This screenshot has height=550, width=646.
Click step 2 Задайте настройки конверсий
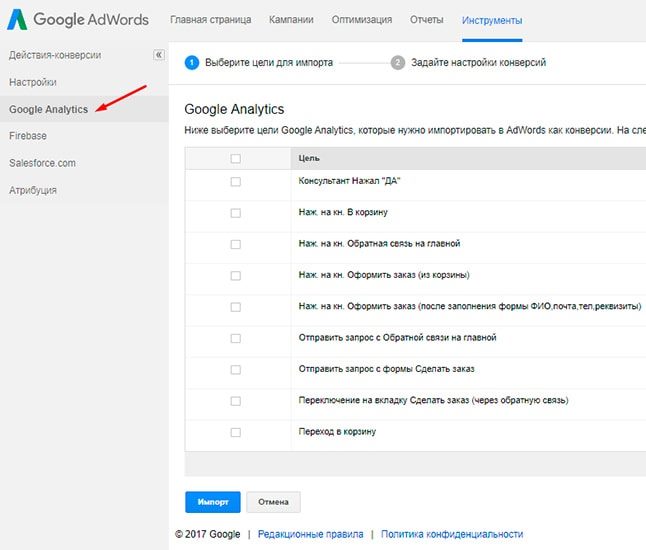click(x=468, y=63)
